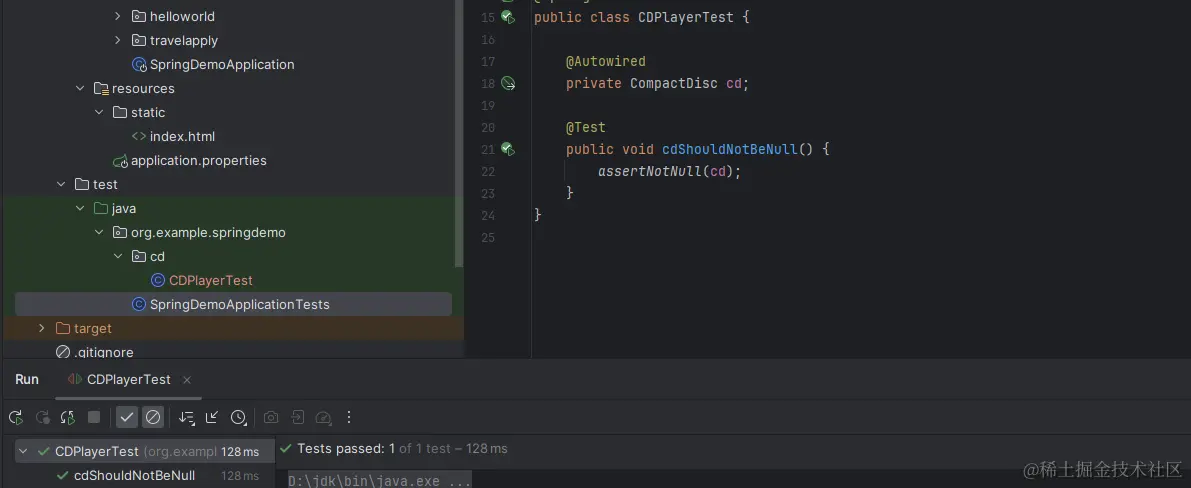Click line number 25 in the gutter
This screenshot has height=488, width=1191.
click(488, 238)
